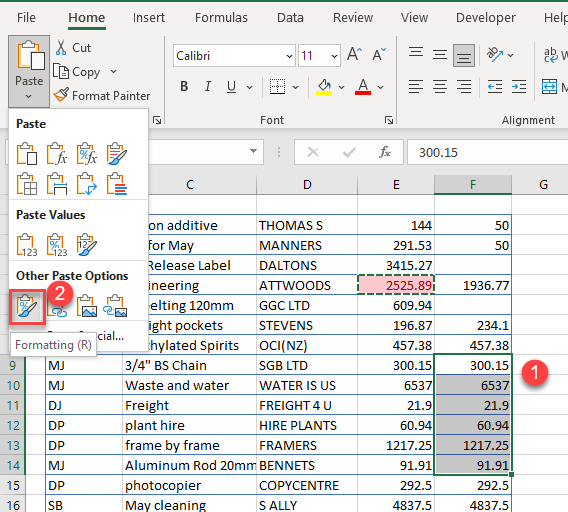Toggle Bold formatting
This screenshot has height=512, width=568.
pyautogui.click(x=184, y=87)
